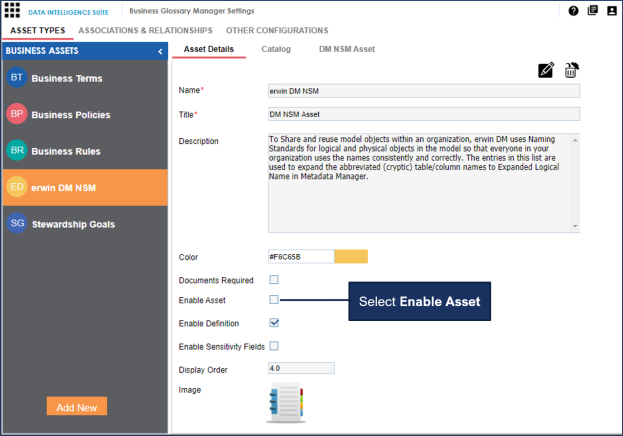The height and width of the screenshot is (436, 623).
Task: Click the #F6C65B color code field
Action: click(x=301, y=256)
